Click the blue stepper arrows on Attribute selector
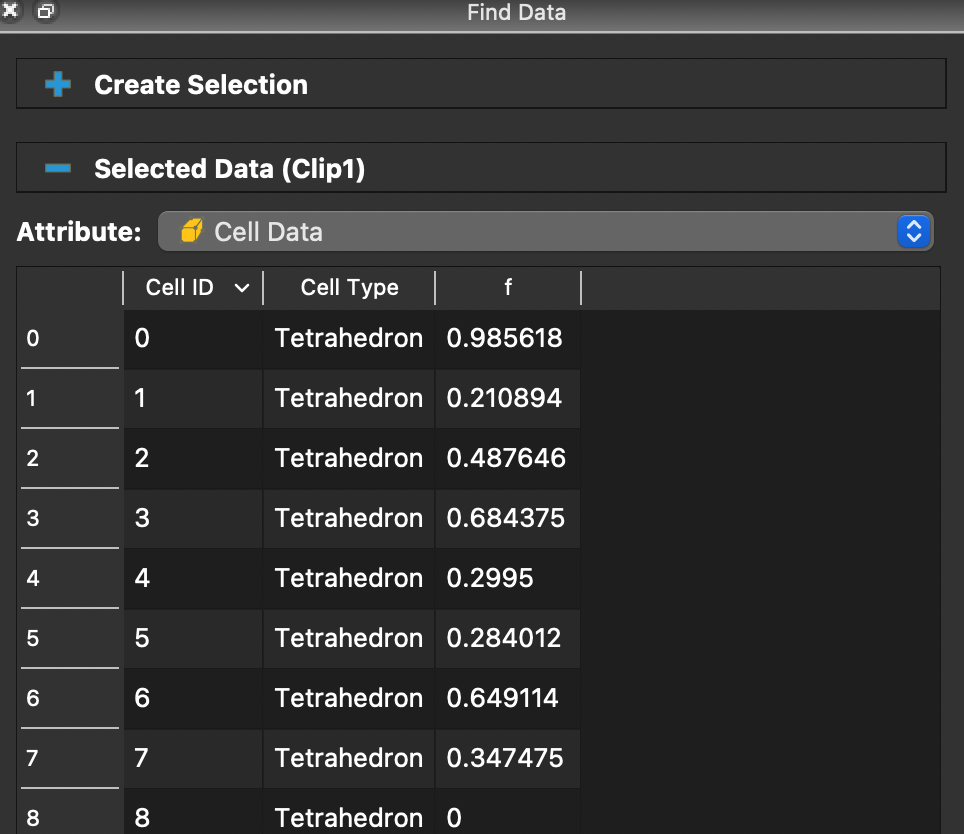Screen dimensions: 964x834 pos(913,231)
